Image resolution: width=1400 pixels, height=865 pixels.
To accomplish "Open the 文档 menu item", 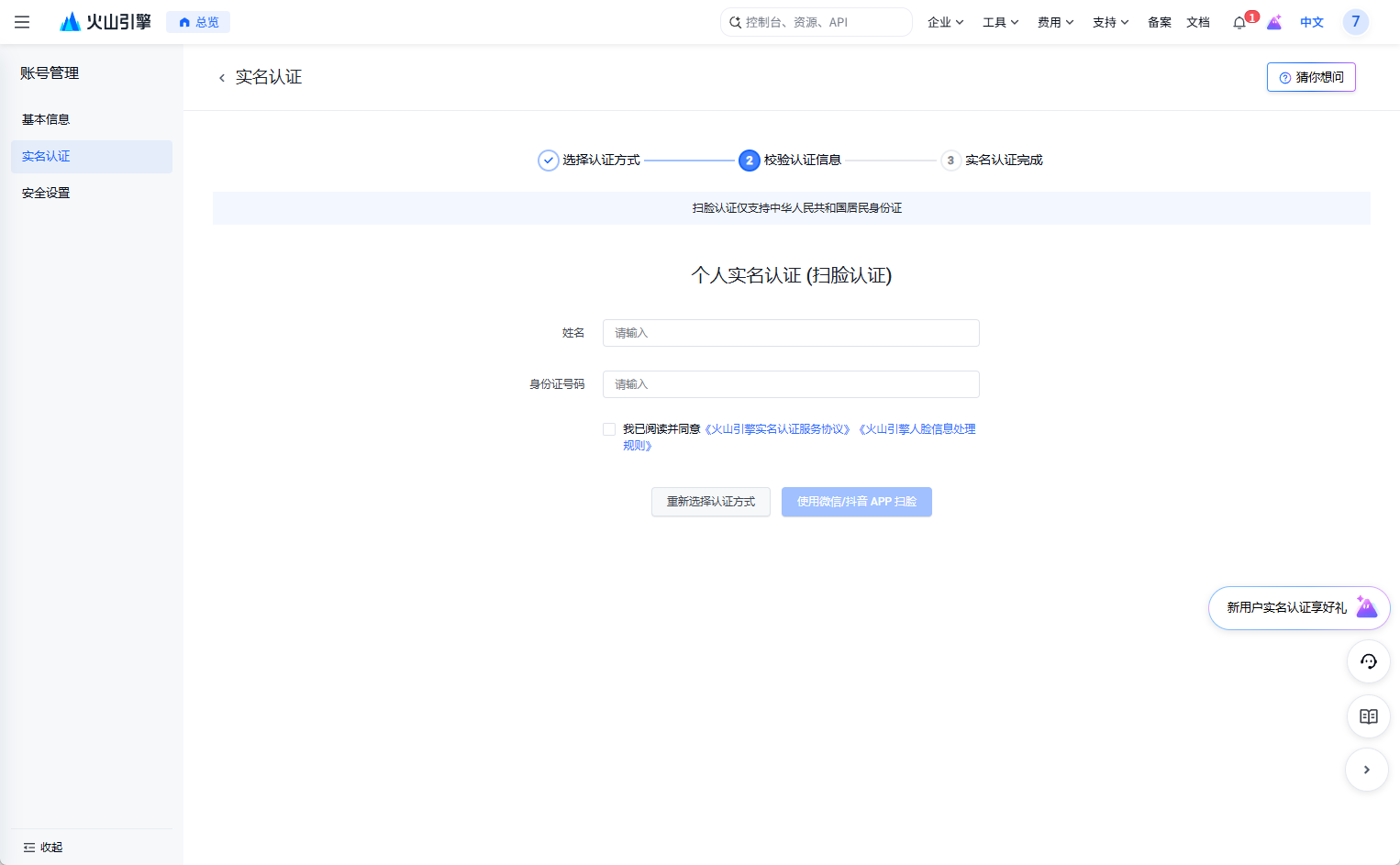I will [1198, 22].
